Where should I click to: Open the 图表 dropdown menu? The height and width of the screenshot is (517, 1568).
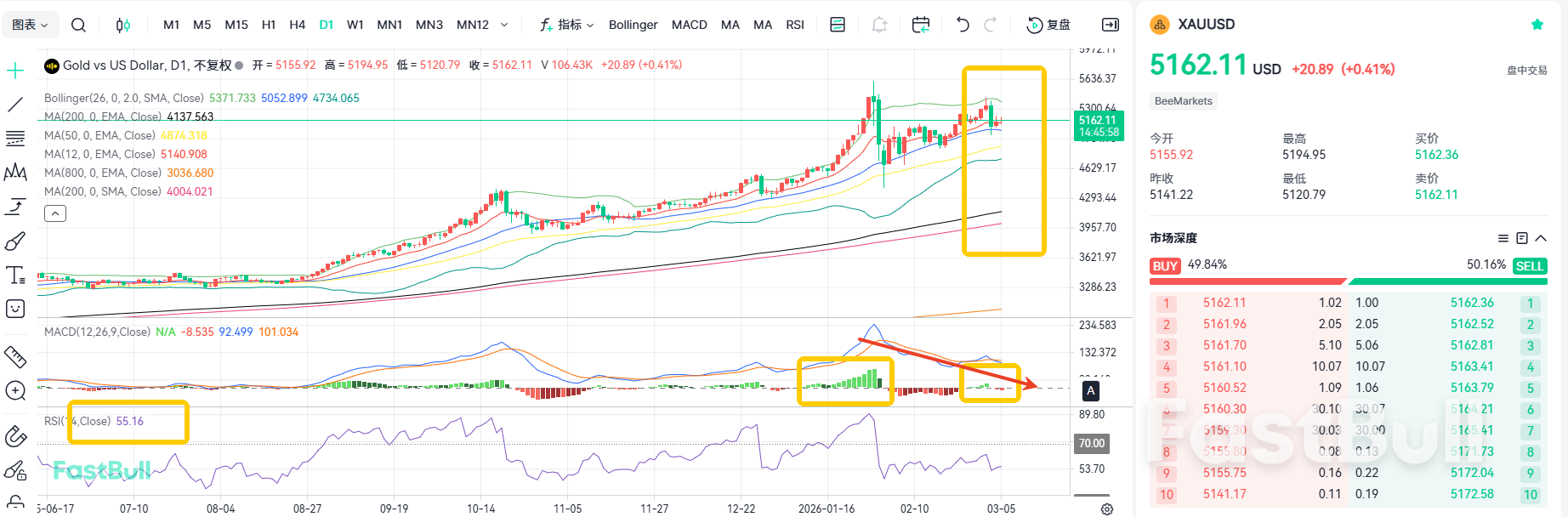point(30,25)
